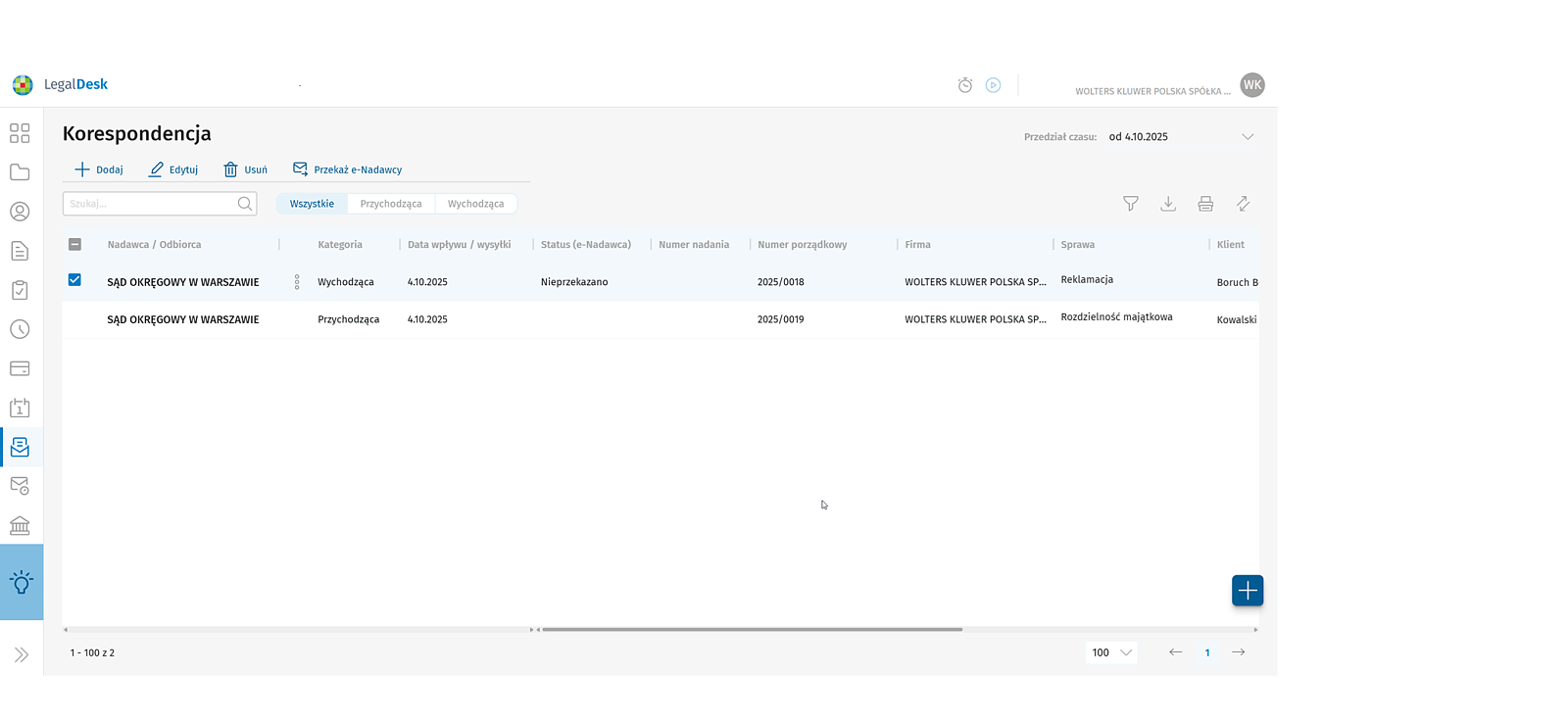Open the calendar icon in sidebar

coord(20,408)
